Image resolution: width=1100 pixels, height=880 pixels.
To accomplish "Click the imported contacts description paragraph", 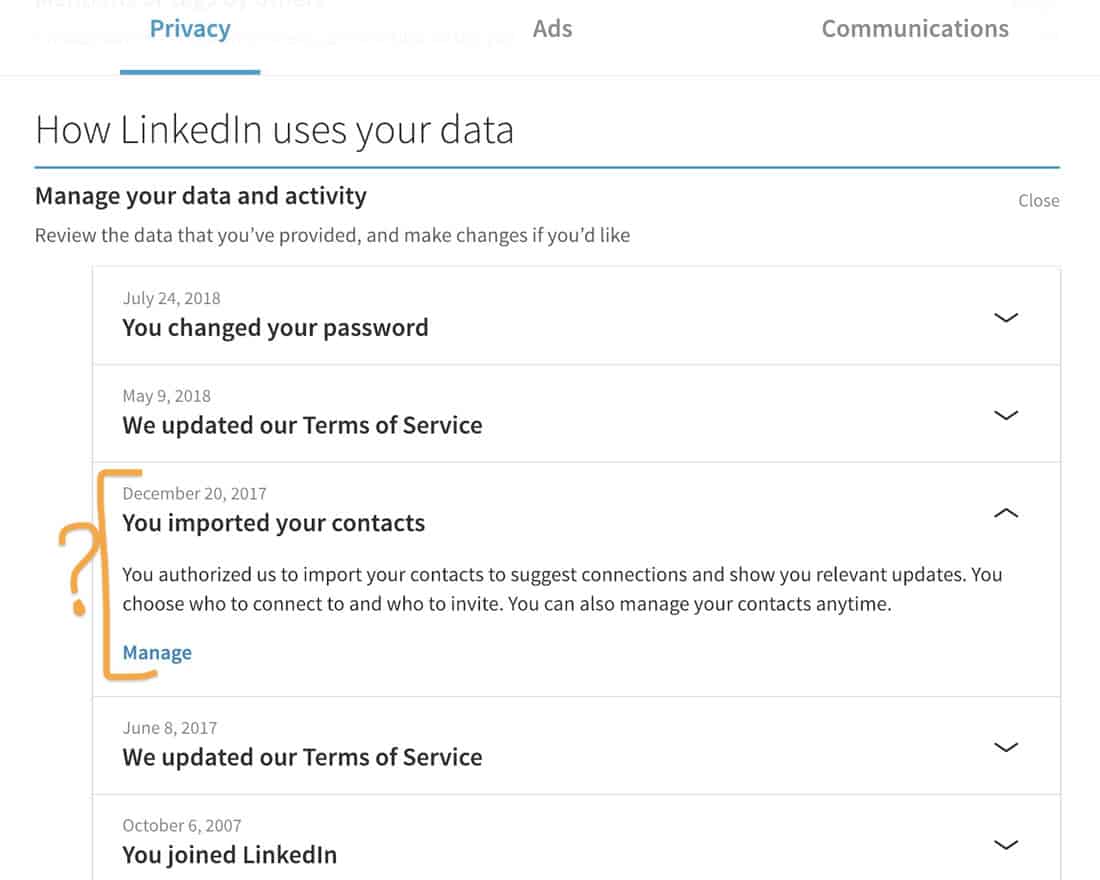I will click(562, 589).
